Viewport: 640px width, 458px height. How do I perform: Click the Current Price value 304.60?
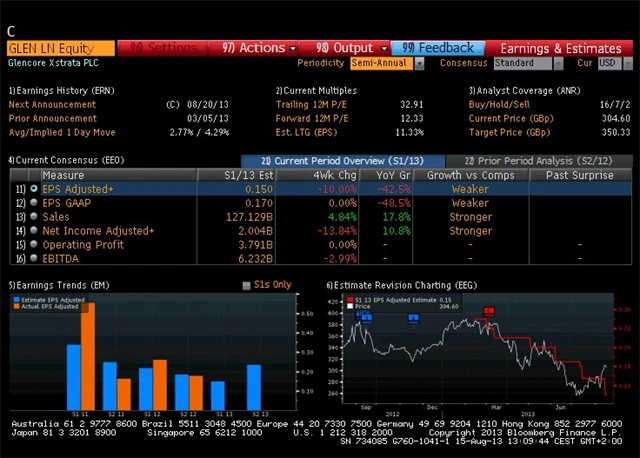[616, 118]
